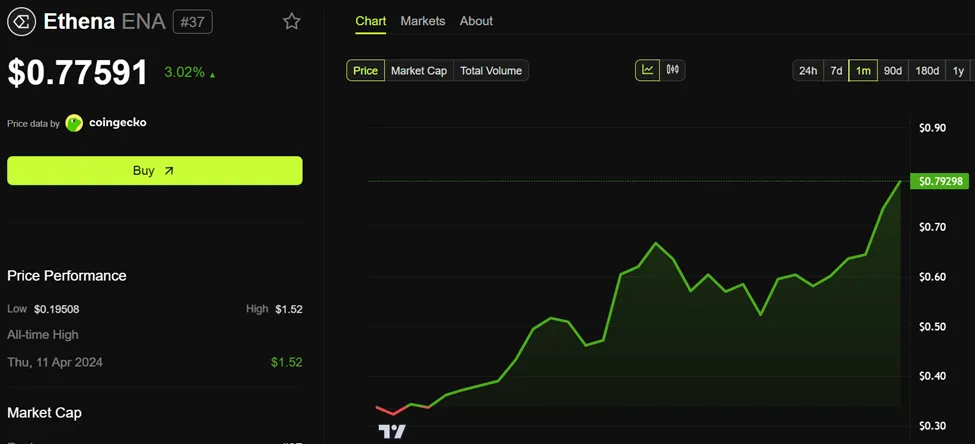Click the green $1.52 all-time high value
Screen dimensions: 975x444
[x=287, y=362]
